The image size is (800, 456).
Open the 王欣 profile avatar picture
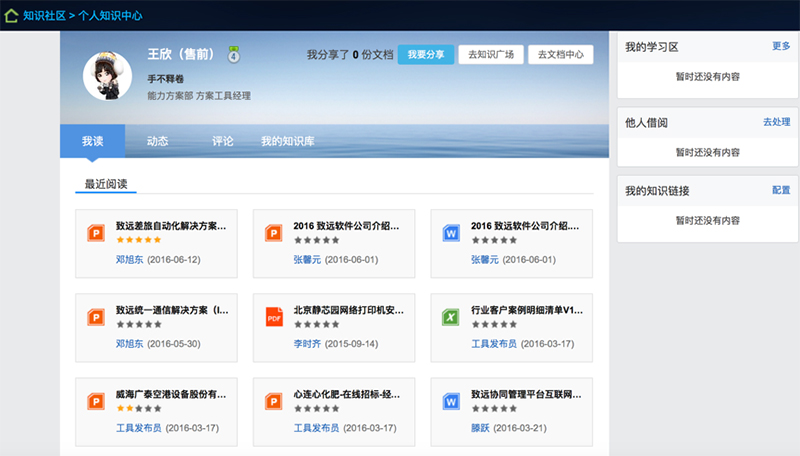click(x=108, y=76)
